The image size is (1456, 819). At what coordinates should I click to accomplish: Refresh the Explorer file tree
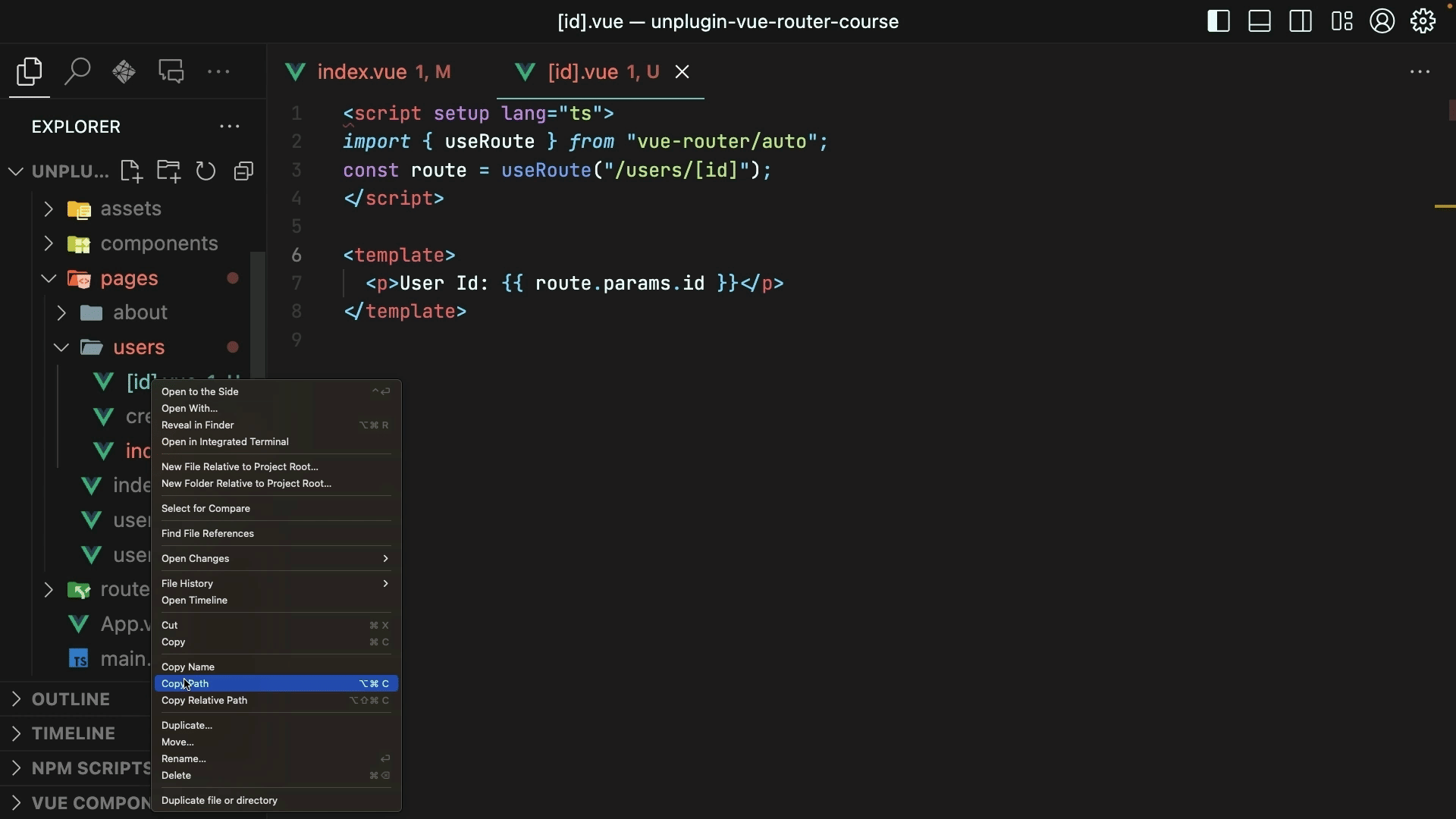(206, 171)
